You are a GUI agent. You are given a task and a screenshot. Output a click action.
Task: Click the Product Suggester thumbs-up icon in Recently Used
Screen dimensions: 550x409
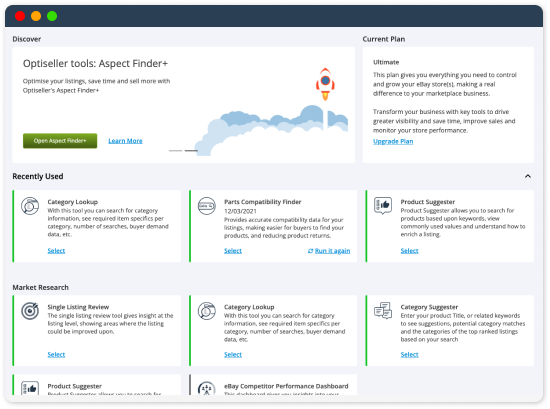(x=383, y=206)
